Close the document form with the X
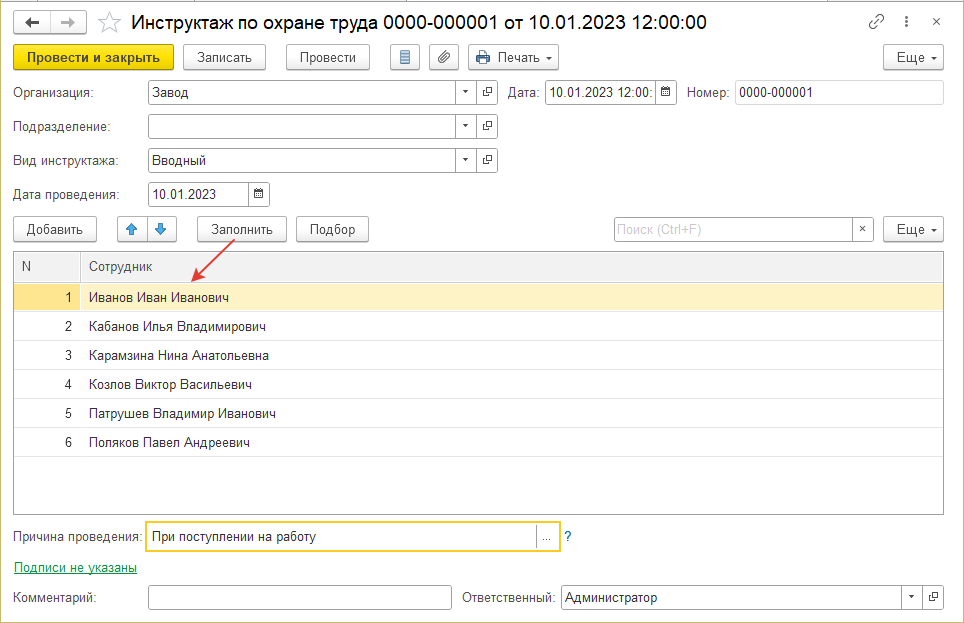Screen dimensions: 964x623 tap(936, 22)
